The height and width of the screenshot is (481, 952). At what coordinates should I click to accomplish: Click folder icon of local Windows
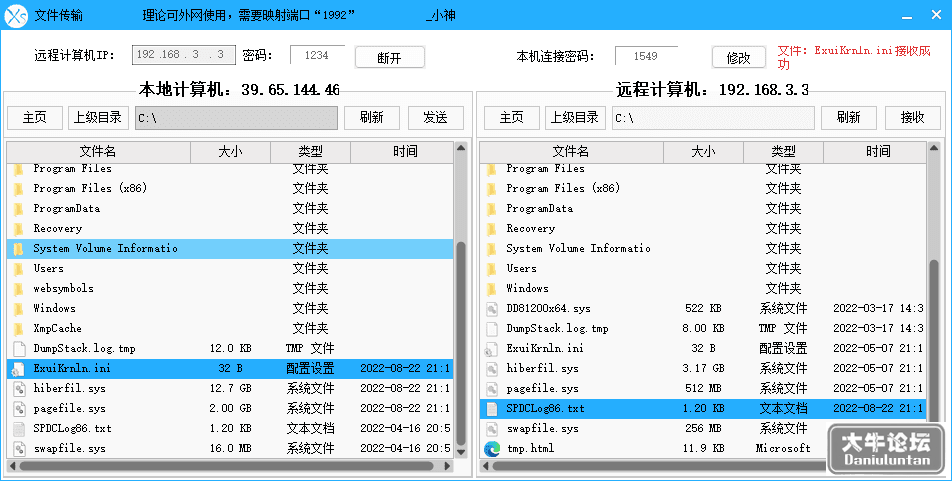(19, 309)
